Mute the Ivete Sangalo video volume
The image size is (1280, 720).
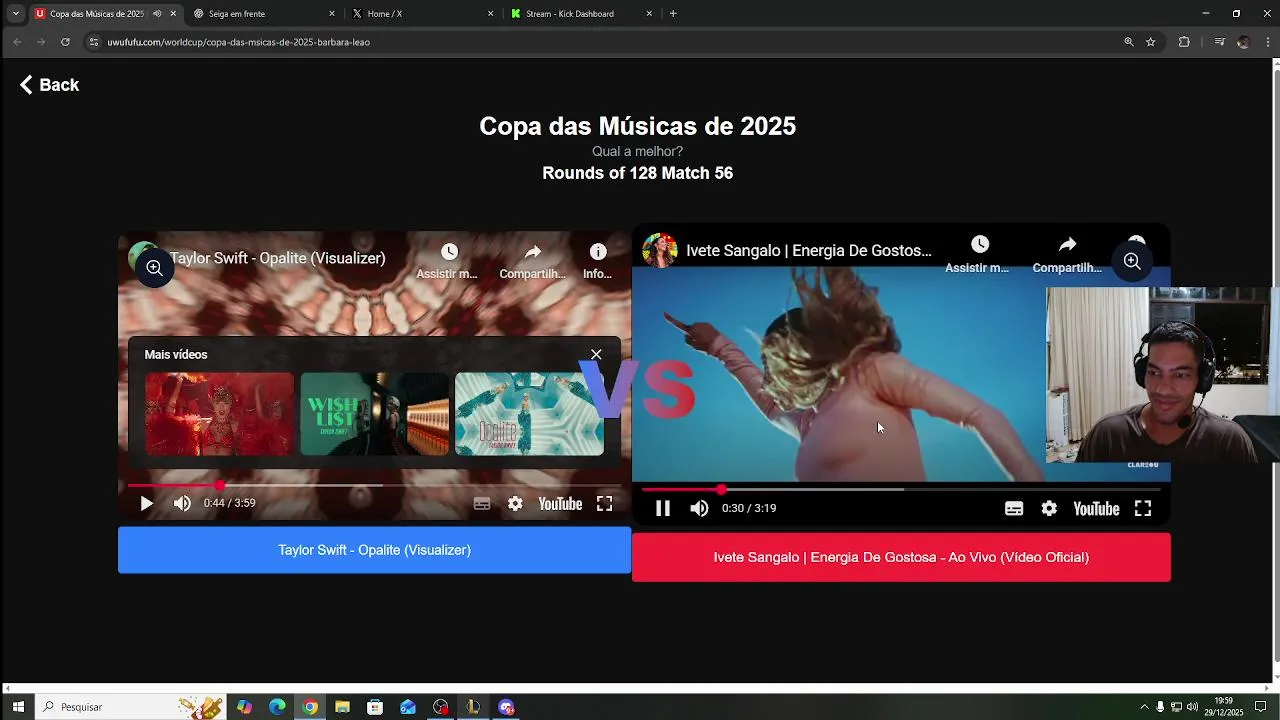pos(699,508)
